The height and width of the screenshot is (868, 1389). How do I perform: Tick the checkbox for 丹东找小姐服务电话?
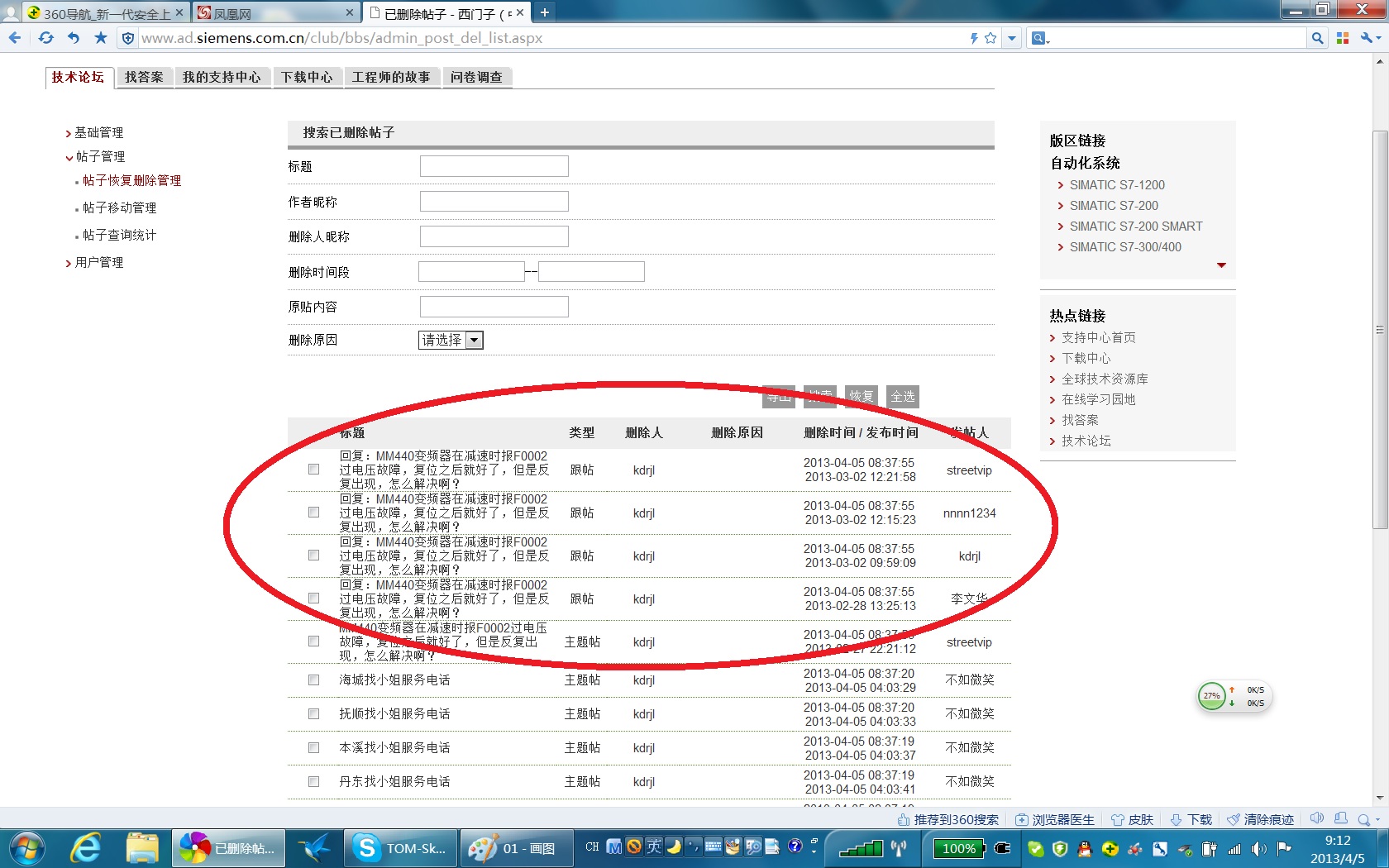pyautogui.click(x=313, y=781)
